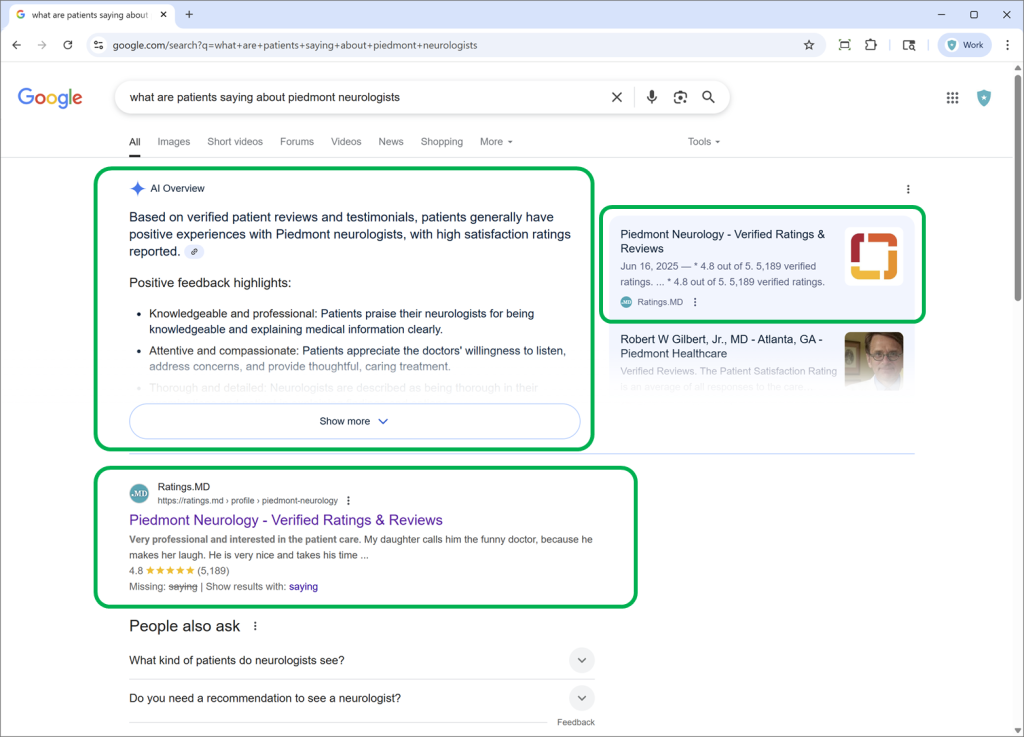Click the 'People also ask' heading
This screenshot has width=1024, height=737.
185,626
